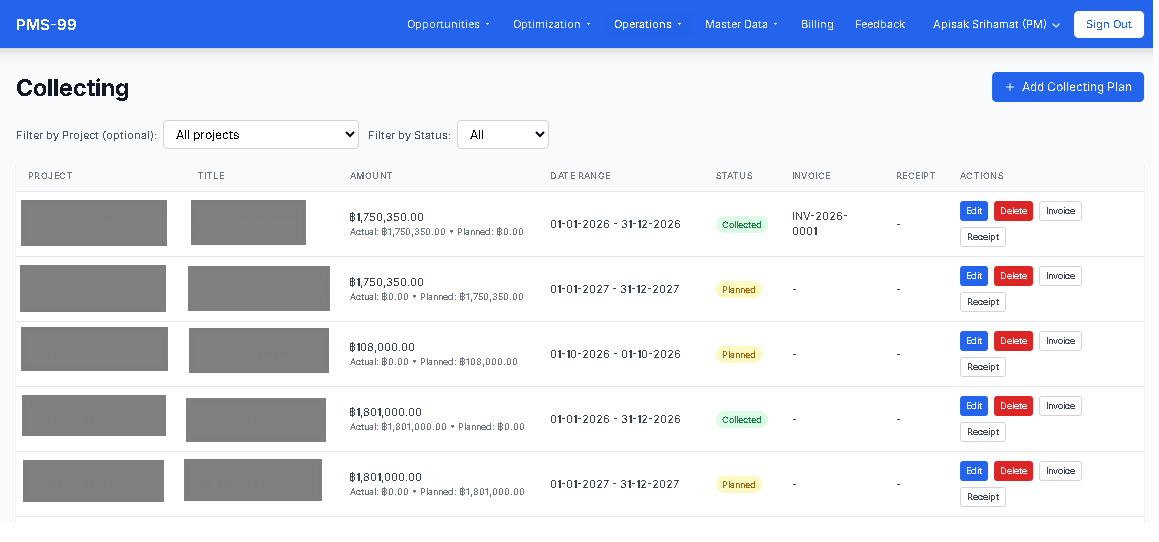Open the Feedback page
The height and width of the screenshot is (542, 1159).
coord(880,24)
